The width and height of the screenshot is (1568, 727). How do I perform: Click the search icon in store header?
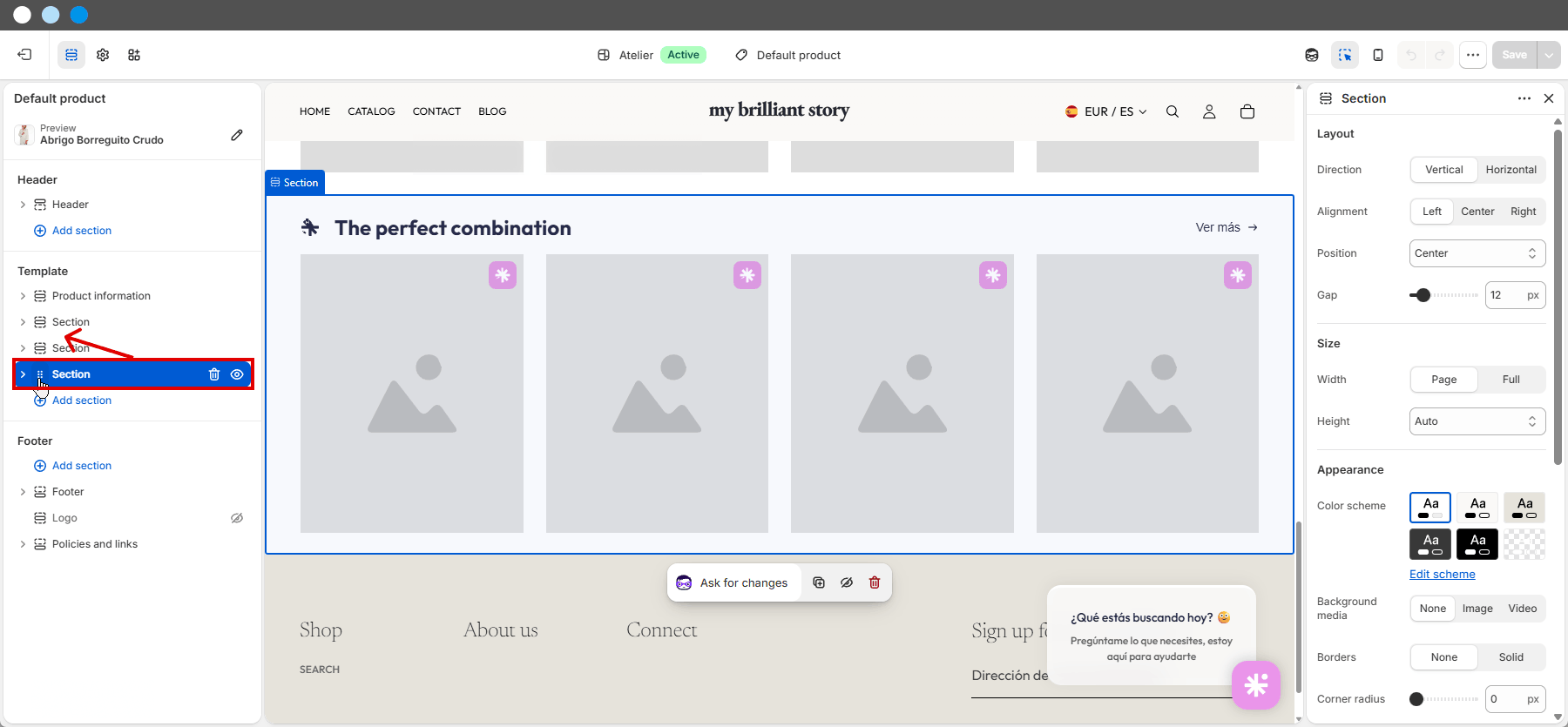pyautogui.click(x=1173, y=111)
